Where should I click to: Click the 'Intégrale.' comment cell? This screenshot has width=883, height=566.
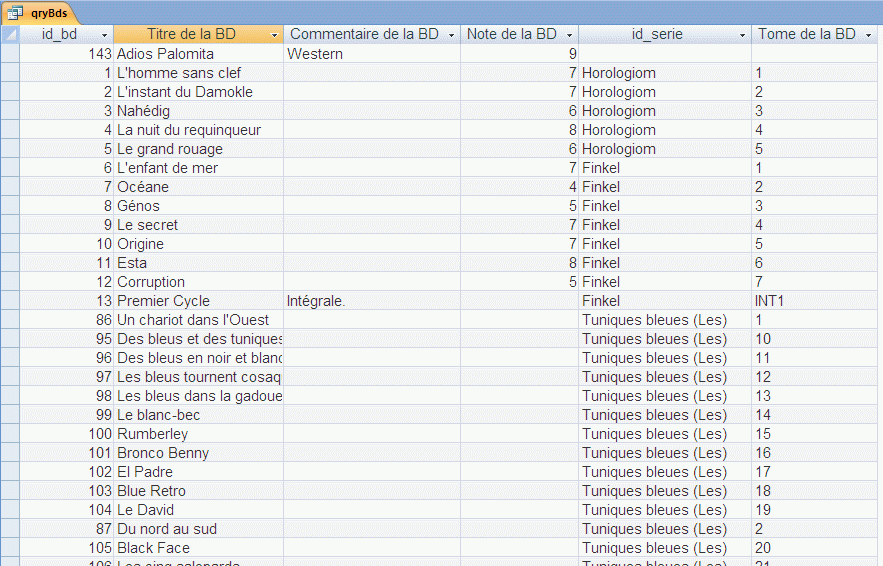tap(371, 301)
